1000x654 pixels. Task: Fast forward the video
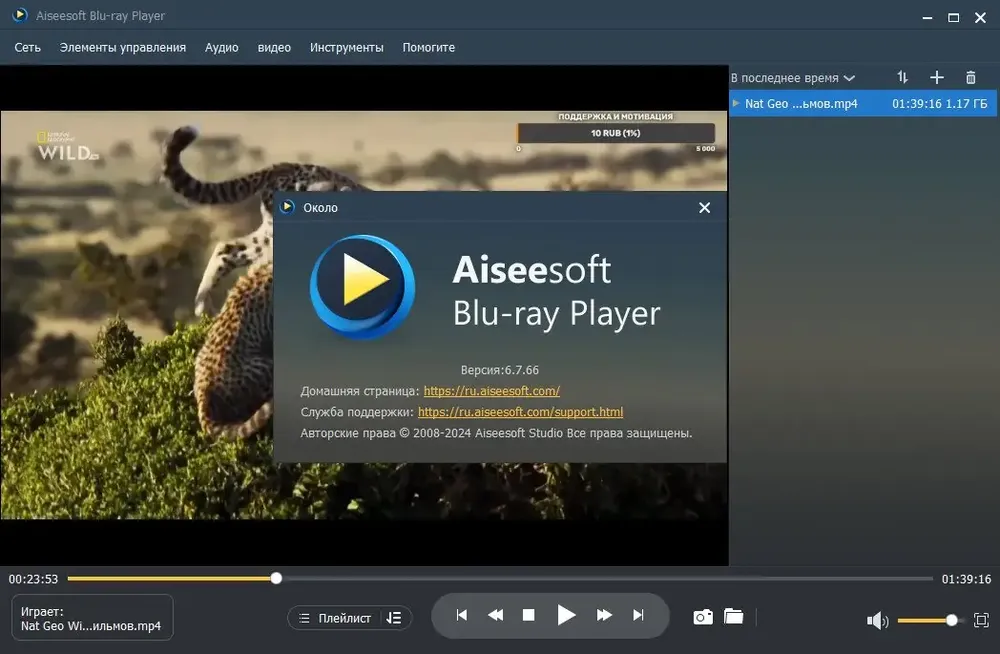(x=604, y=615)
